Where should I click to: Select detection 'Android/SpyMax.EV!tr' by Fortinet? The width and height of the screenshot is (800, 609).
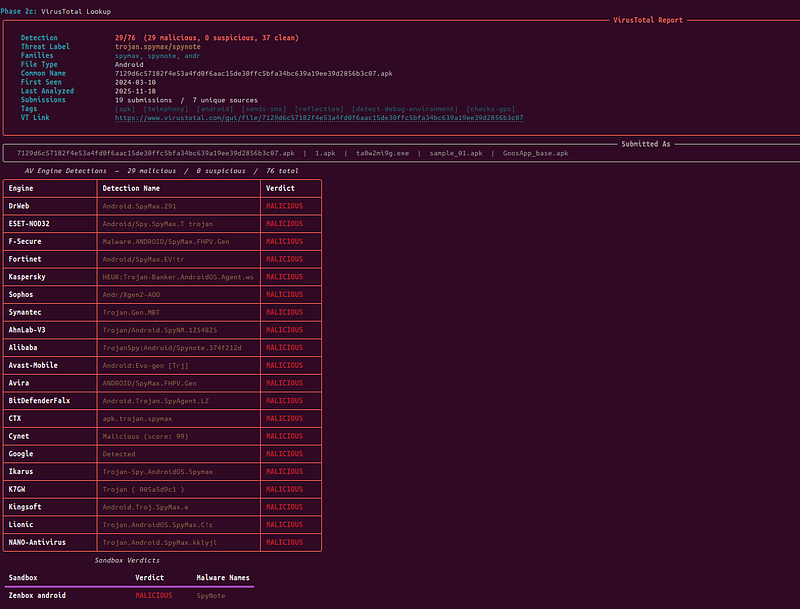pyautogui.click(x=143, y=259)
